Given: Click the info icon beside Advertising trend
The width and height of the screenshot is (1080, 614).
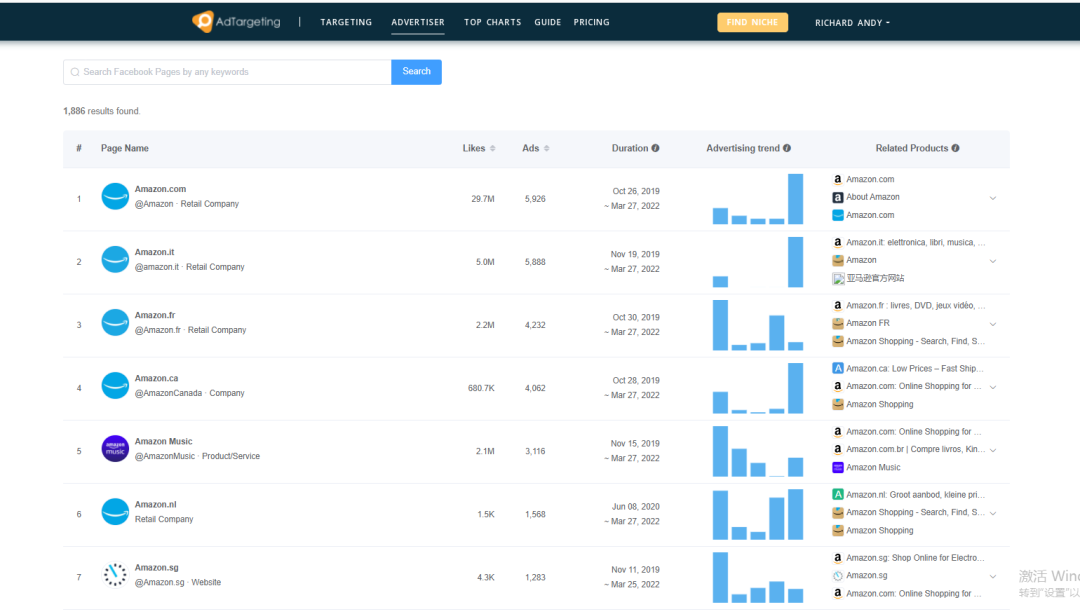Looking at the screenshot, I should (x=787, y=148).
